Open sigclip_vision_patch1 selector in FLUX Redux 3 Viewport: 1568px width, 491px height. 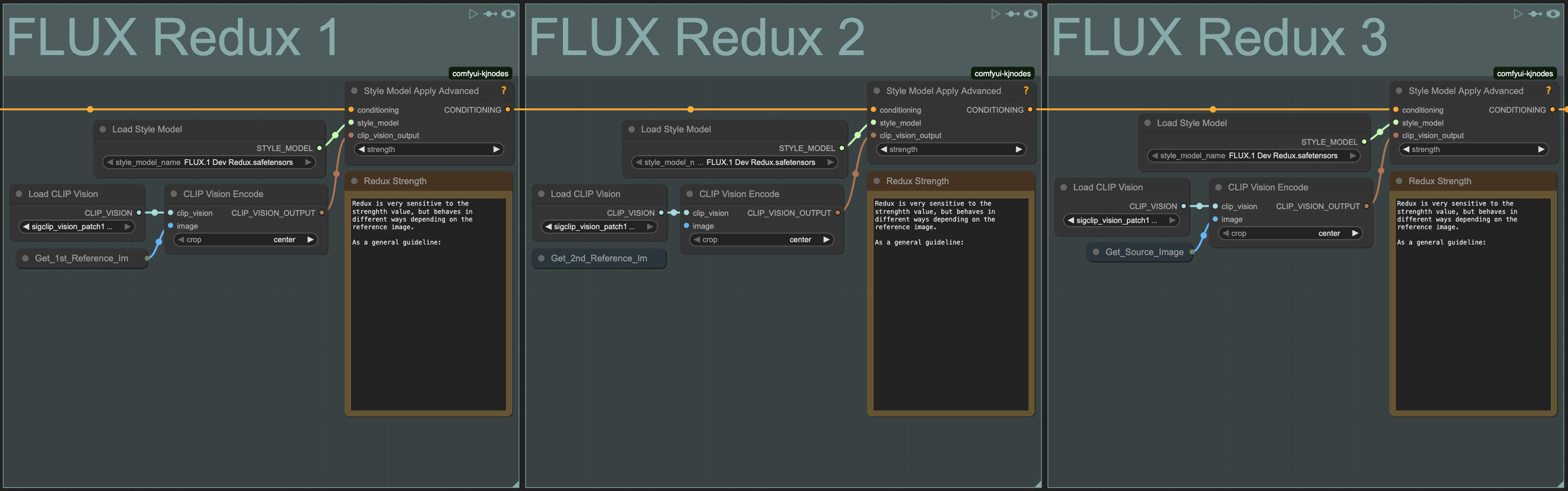point(1121,220)
